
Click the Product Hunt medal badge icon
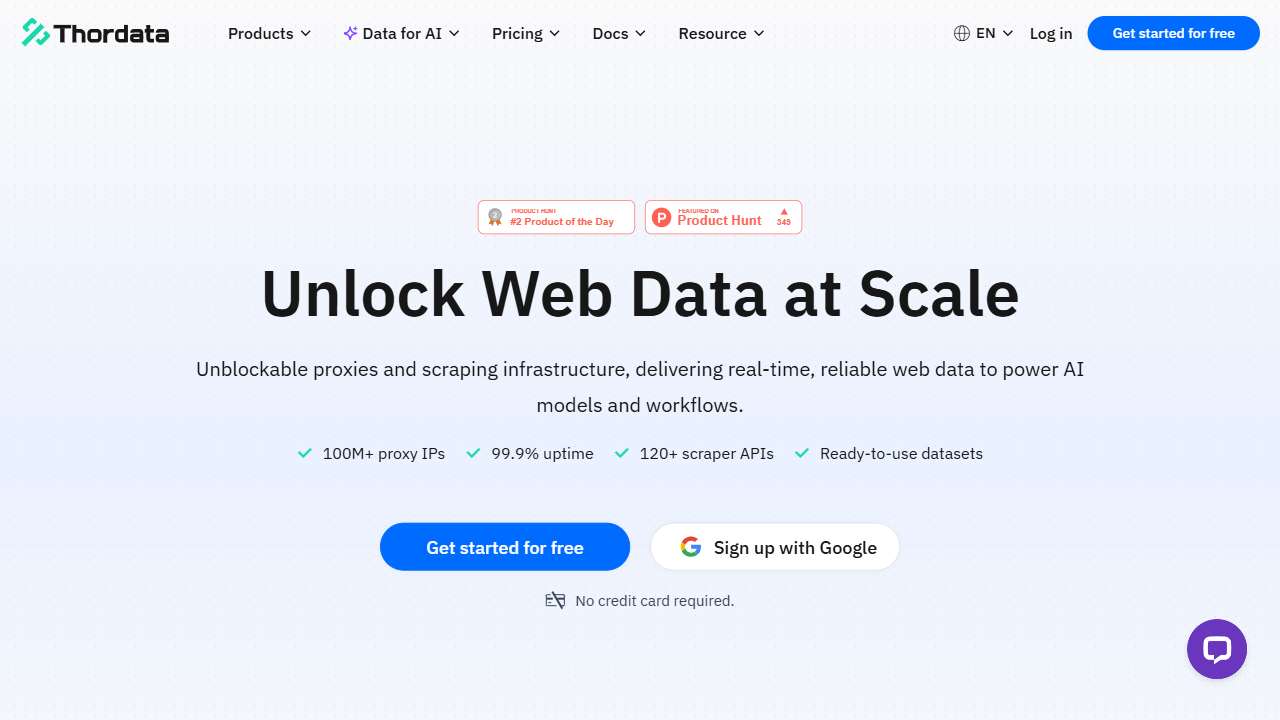click(x=495, y=217)
